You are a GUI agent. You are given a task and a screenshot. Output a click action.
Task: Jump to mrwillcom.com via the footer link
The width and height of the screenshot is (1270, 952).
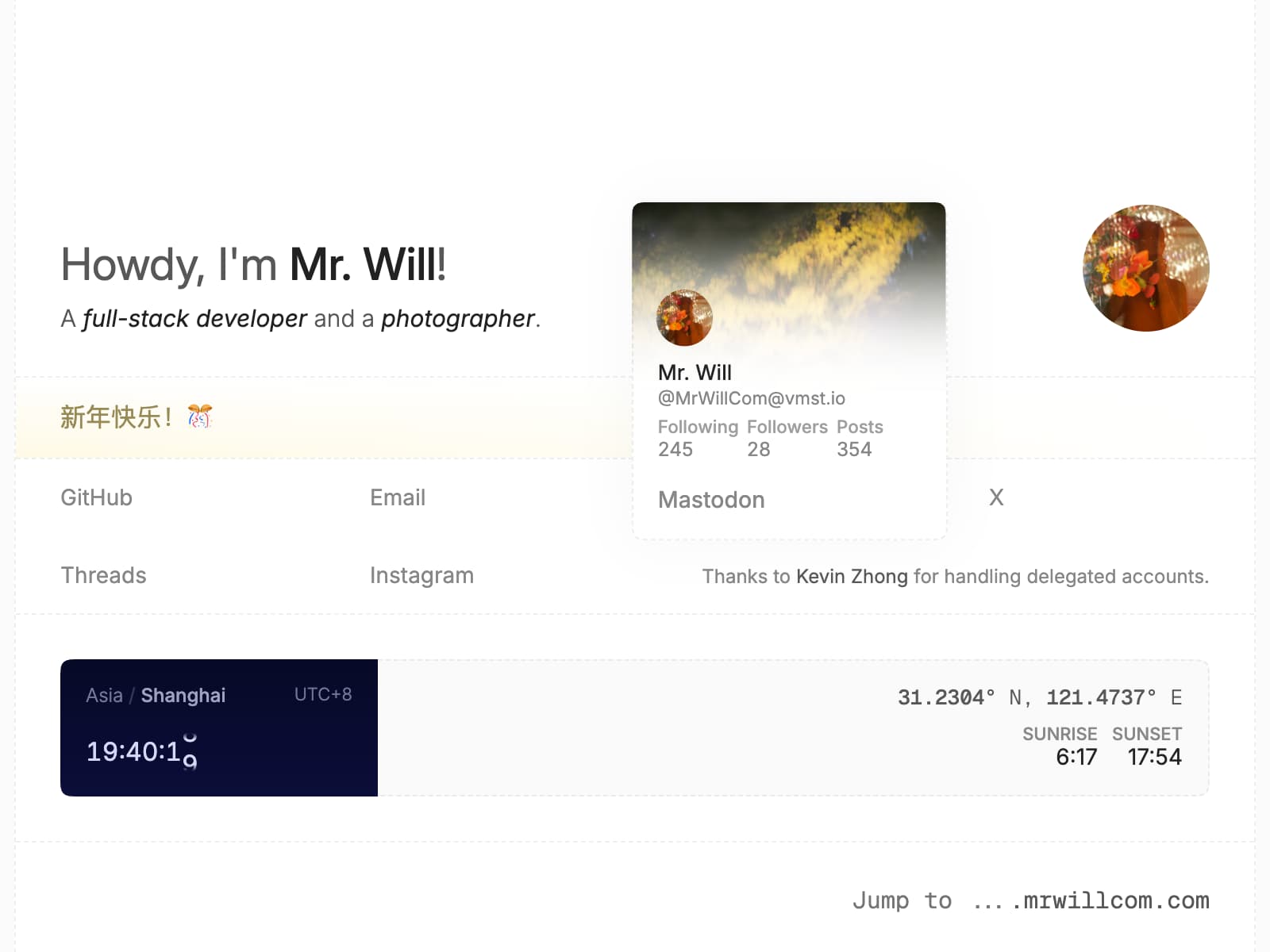(1114, 900)
